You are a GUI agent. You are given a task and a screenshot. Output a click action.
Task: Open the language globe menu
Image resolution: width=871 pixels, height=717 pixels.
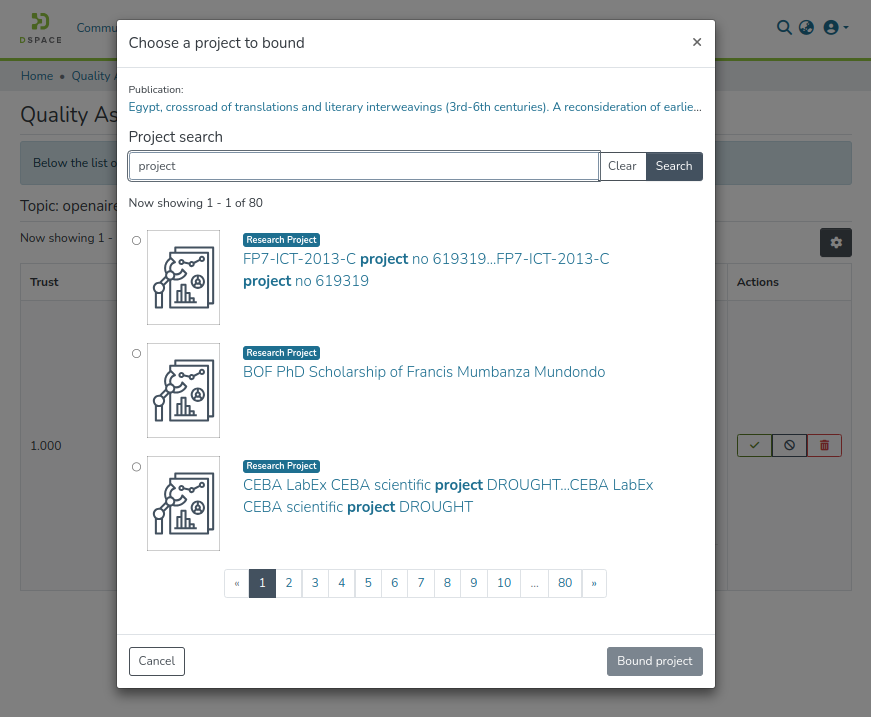click(x=807, y=27)
